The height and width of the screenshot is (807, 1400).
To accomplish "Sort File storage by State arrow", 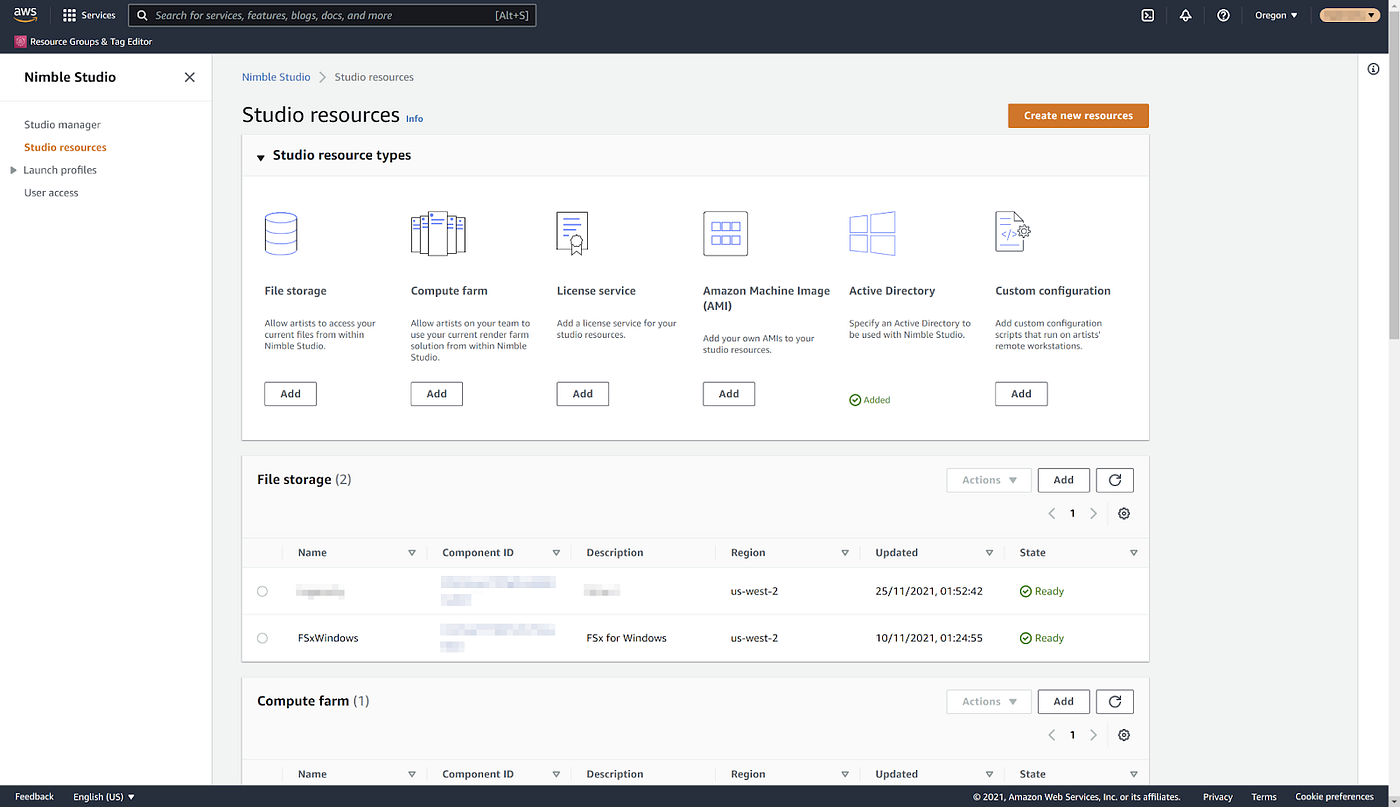I will tap(1133, 553).
